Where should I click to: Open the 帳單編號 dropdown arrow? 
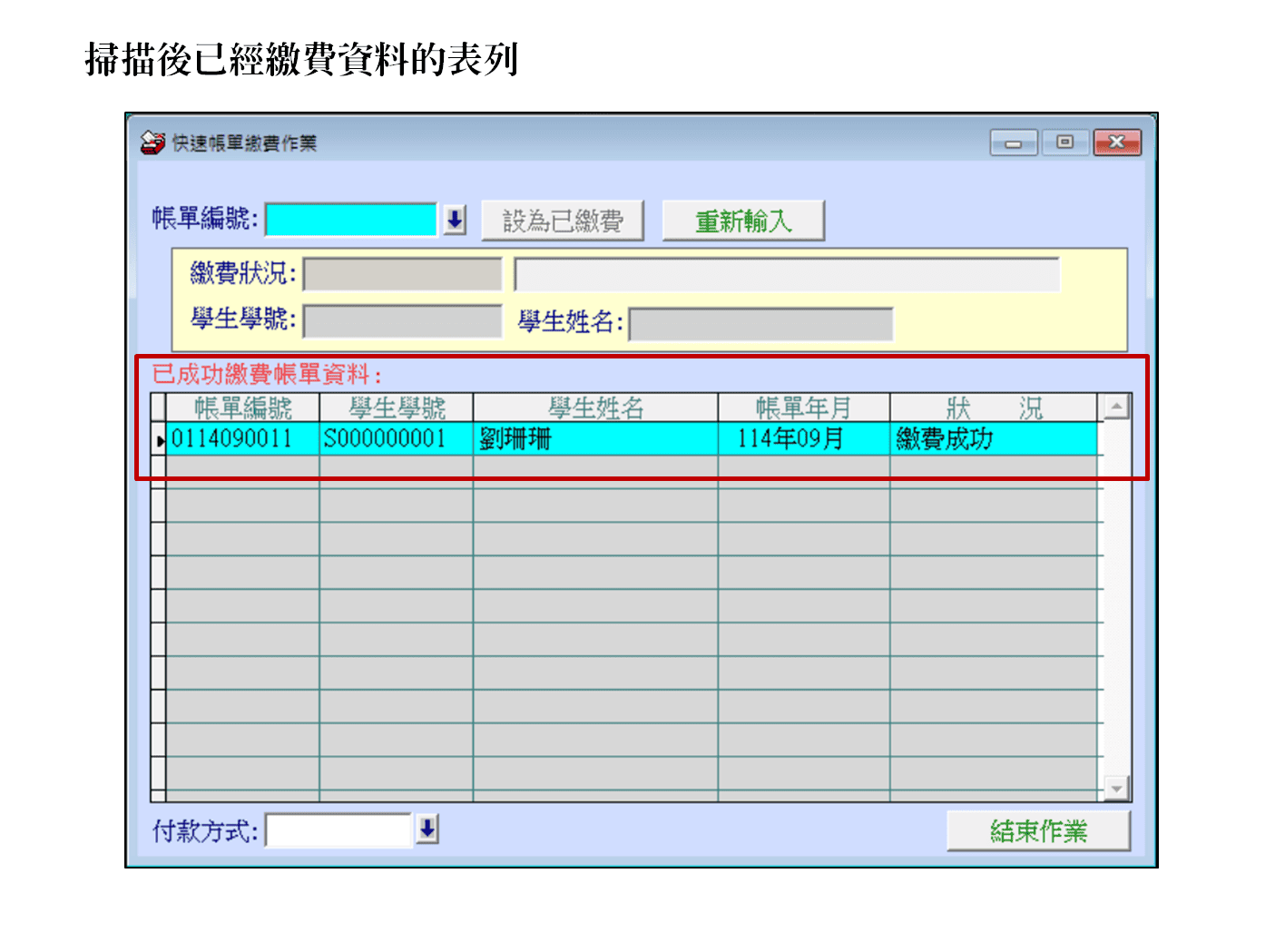(455, 220)
